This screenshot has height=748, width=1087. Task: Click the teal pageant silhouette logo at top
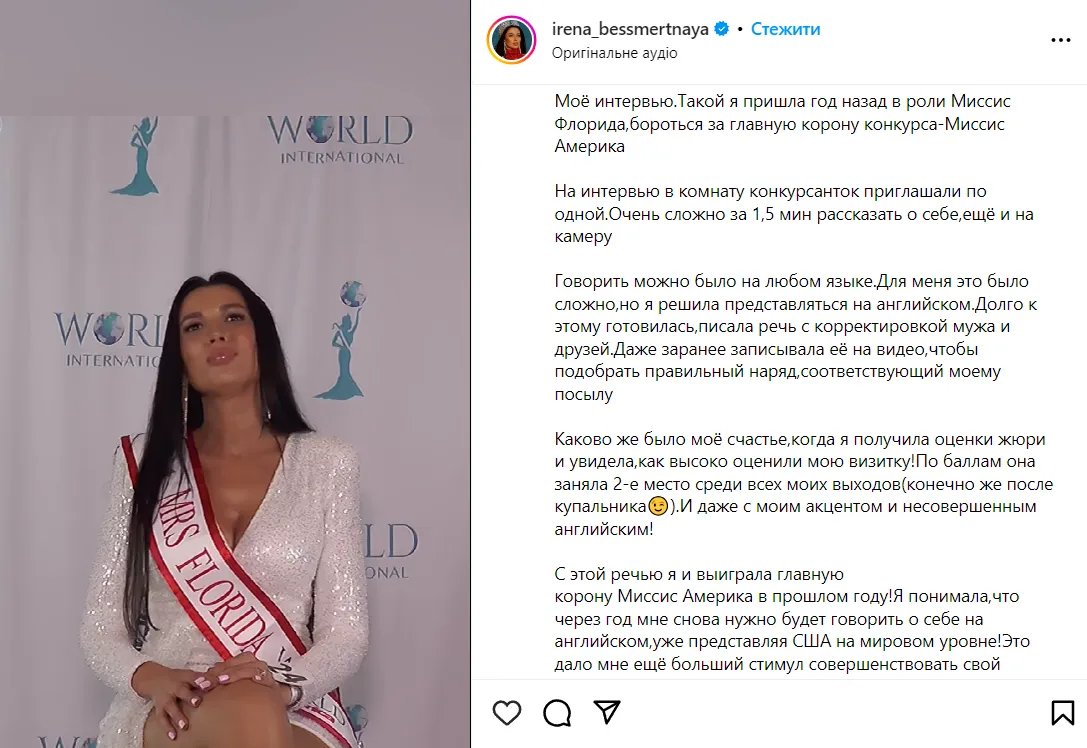[x=136, y=155]
